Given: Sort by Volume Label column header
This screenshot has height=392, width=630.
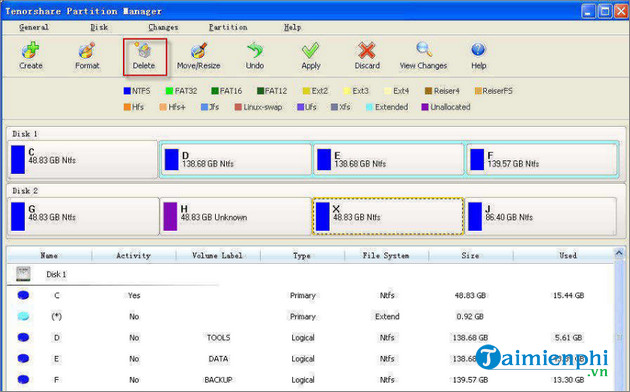Looking at the screenshot, I should coord(217,255).
